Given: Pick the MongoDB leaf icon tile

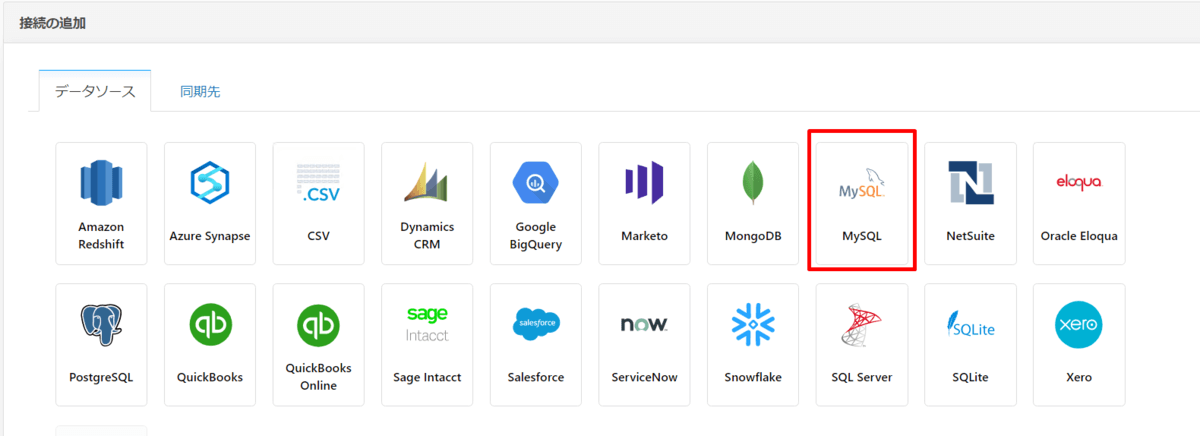Looking at the screenshot, I should pyautogui.click(x=753, y=203).
